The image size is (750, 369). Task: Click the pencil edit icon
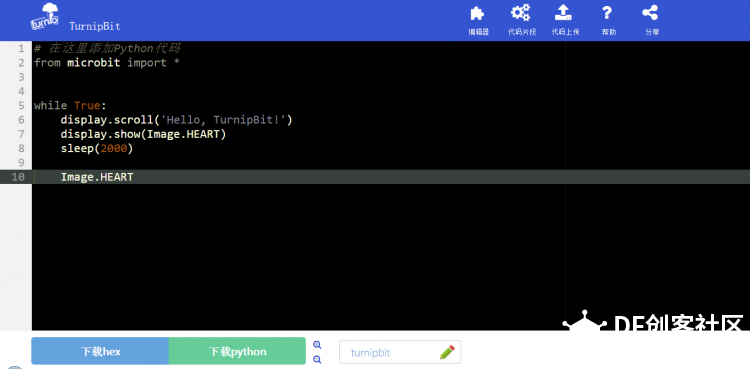[447, 352]
